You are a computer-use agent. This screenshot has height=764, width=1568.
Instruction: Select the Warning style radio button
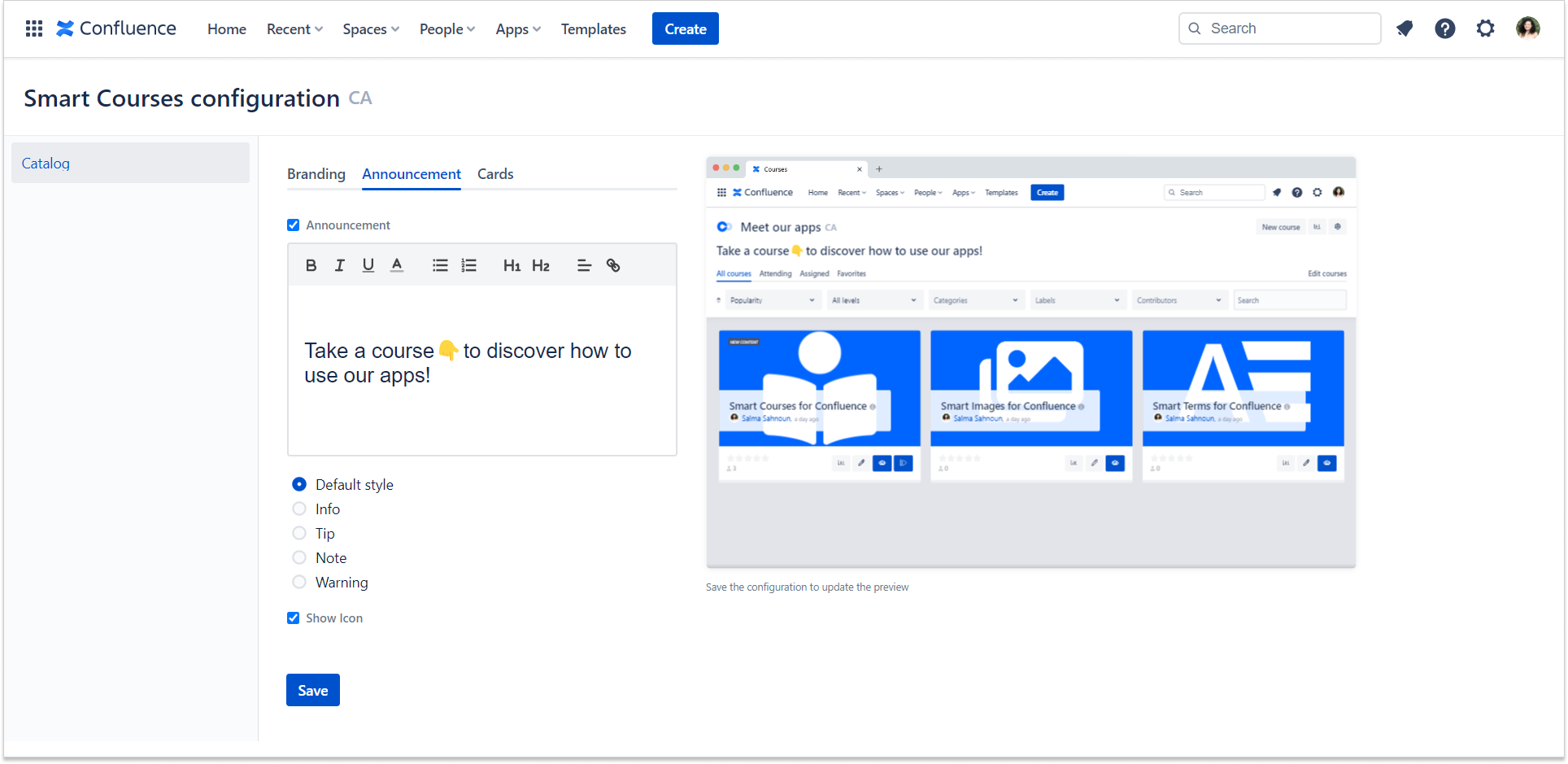click(x=299, y=583)
